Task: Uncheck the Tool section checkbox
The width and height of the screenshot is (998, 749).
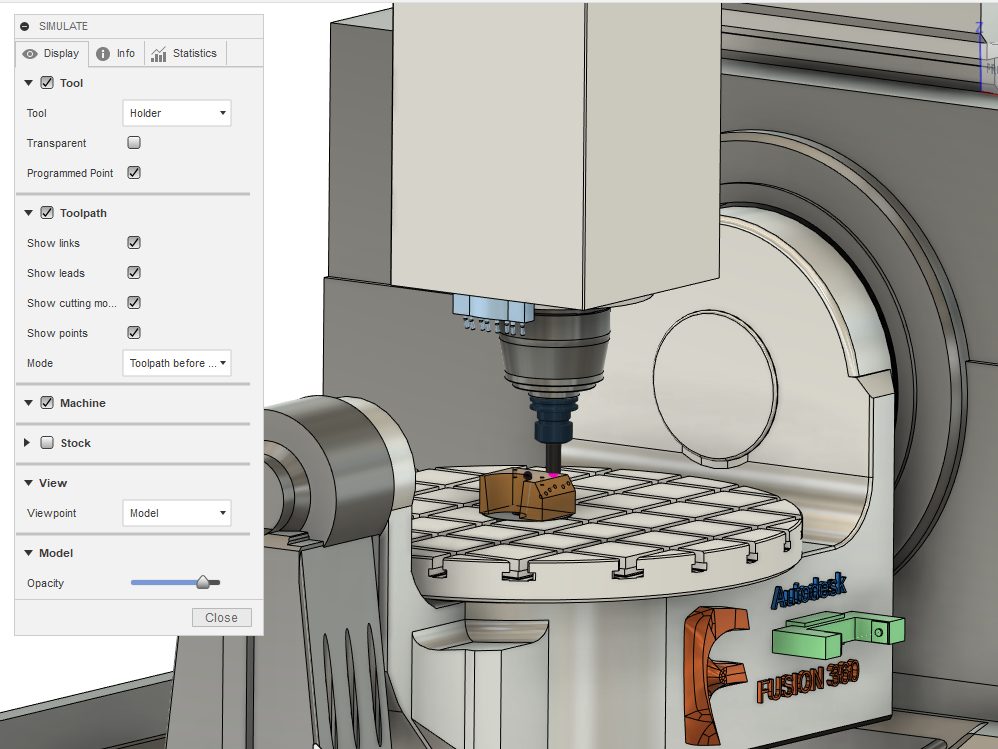Action: (x=46, y=83)
